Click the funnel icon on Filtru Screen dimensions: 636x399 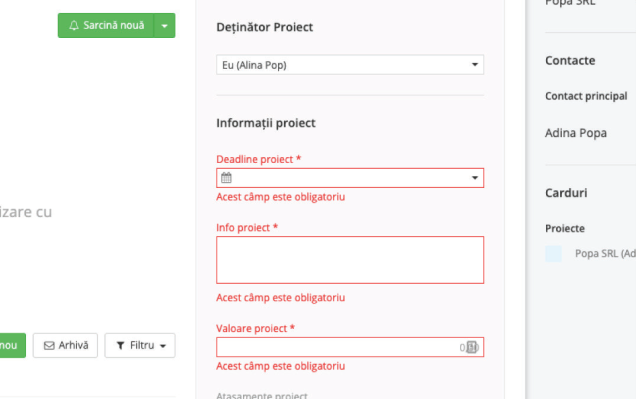[120, 345]
